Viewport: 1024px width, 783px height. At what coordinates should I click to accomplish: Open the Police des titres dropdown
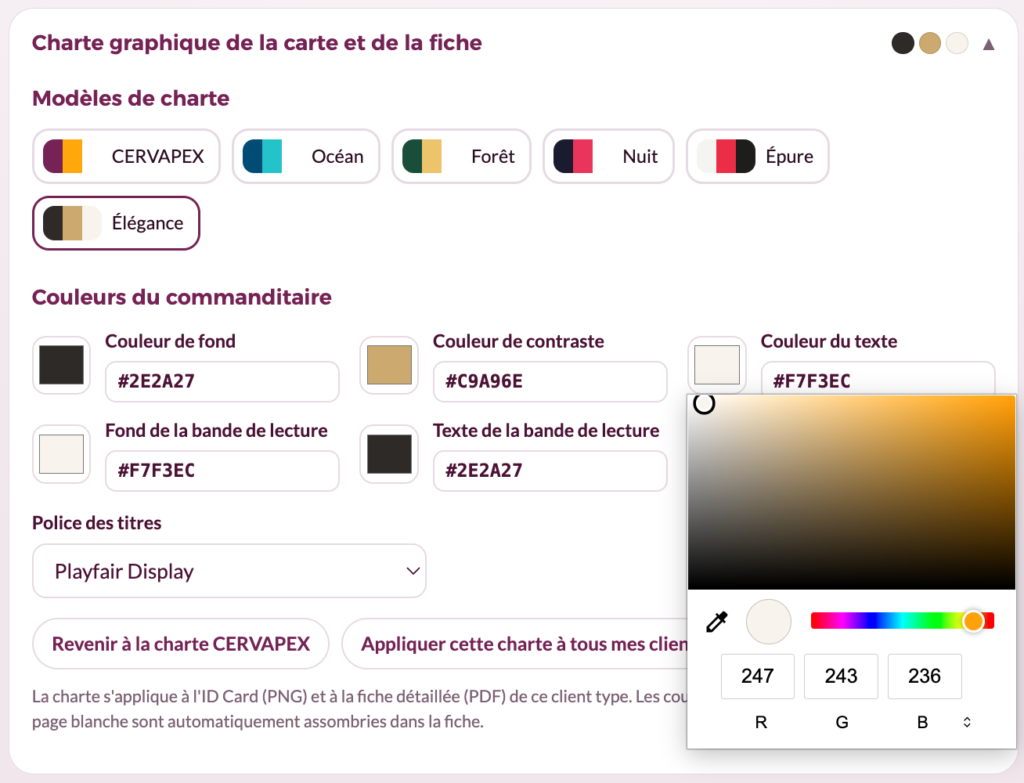[x=229, y=571]
